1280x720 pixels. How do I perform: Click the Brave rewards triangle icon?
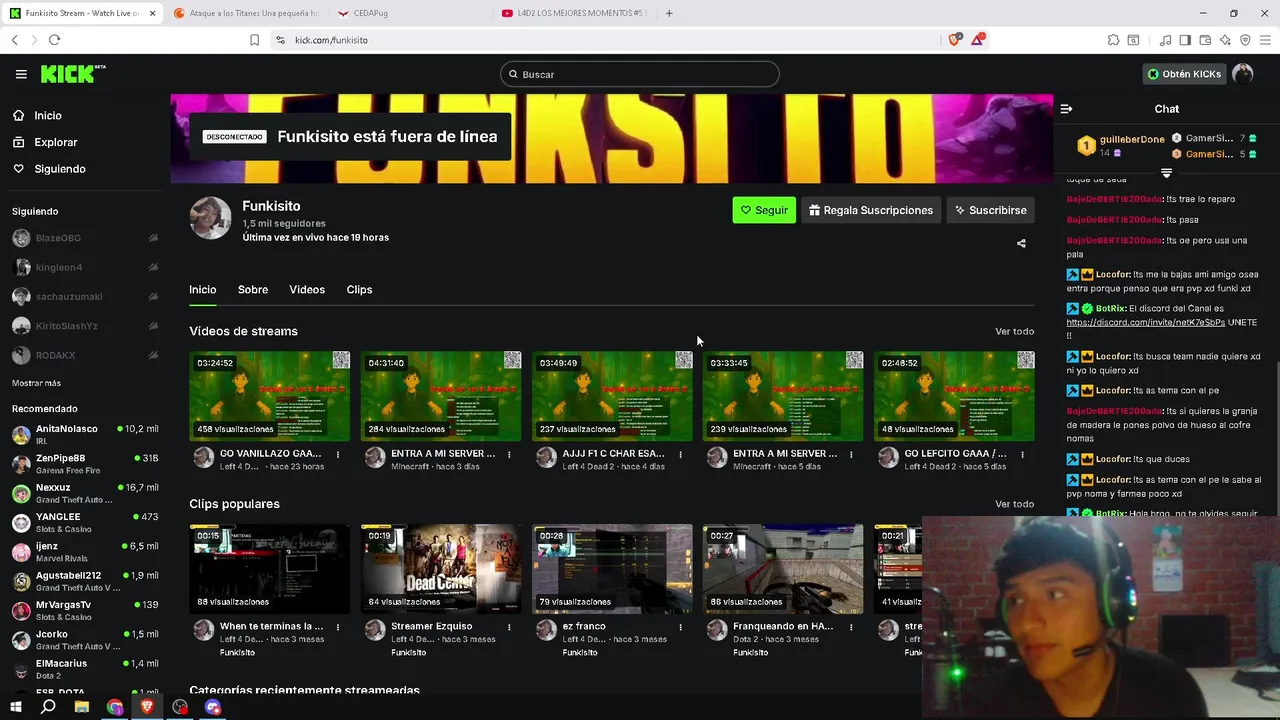[x=977, y=40]
